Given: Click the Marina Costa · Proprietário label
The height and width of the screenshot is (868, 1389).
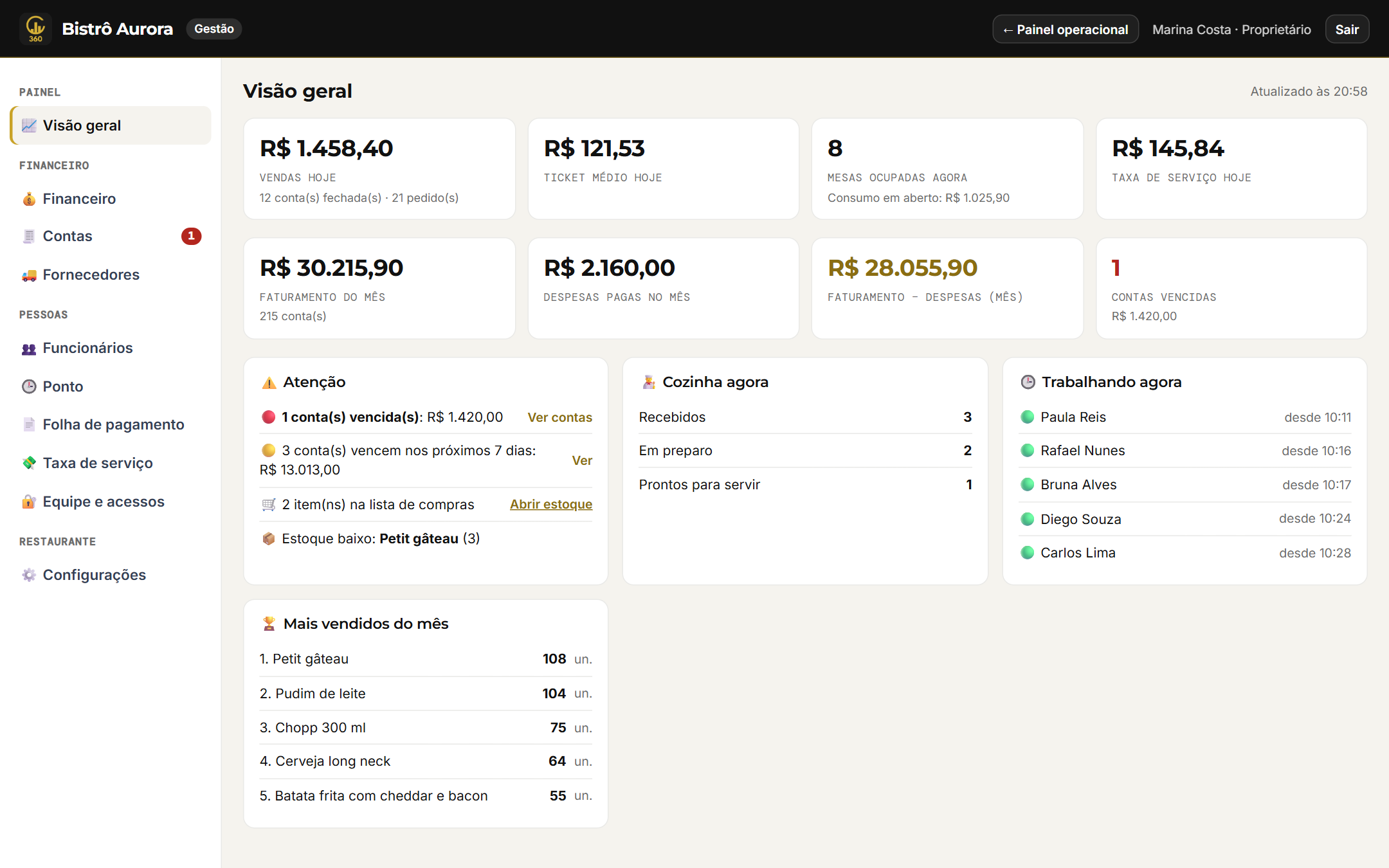Looking at the screenshot, I should [x=1231, y=30].
